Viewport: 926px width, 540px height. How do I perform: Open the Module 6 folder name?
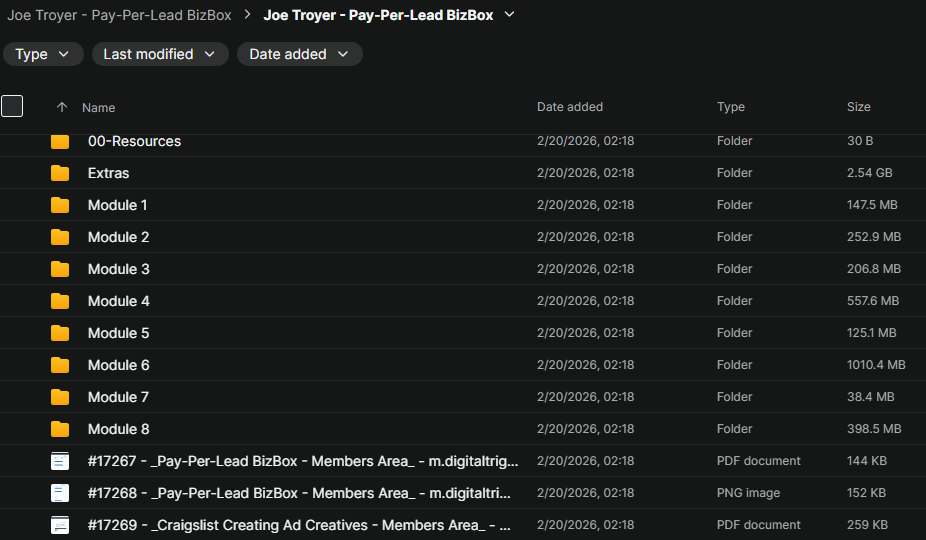click(119, 365)
